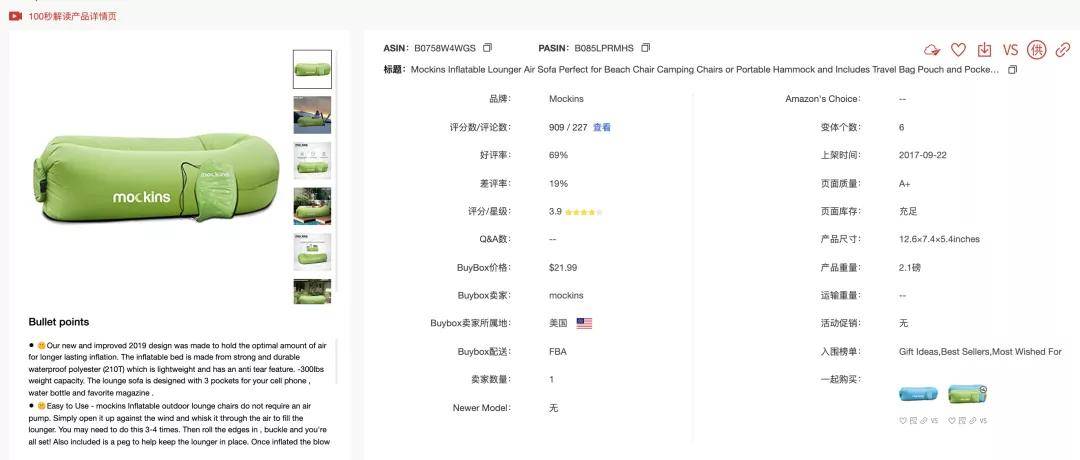
Task: Select the second thumbnail with sunset scene
Action: tap(312, 115)
